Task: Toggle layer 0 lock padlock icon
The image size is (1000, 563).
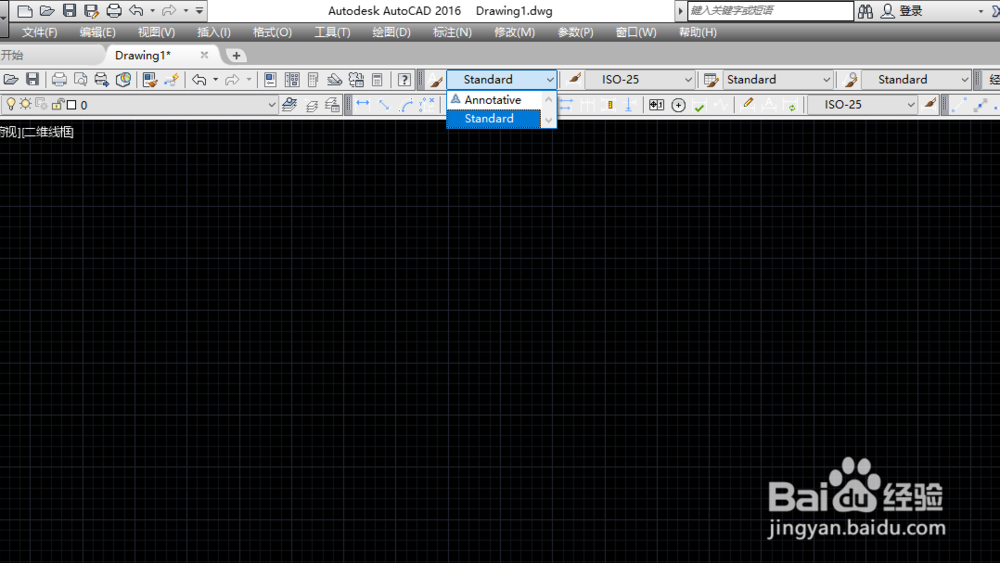Action: click(58, 104)
